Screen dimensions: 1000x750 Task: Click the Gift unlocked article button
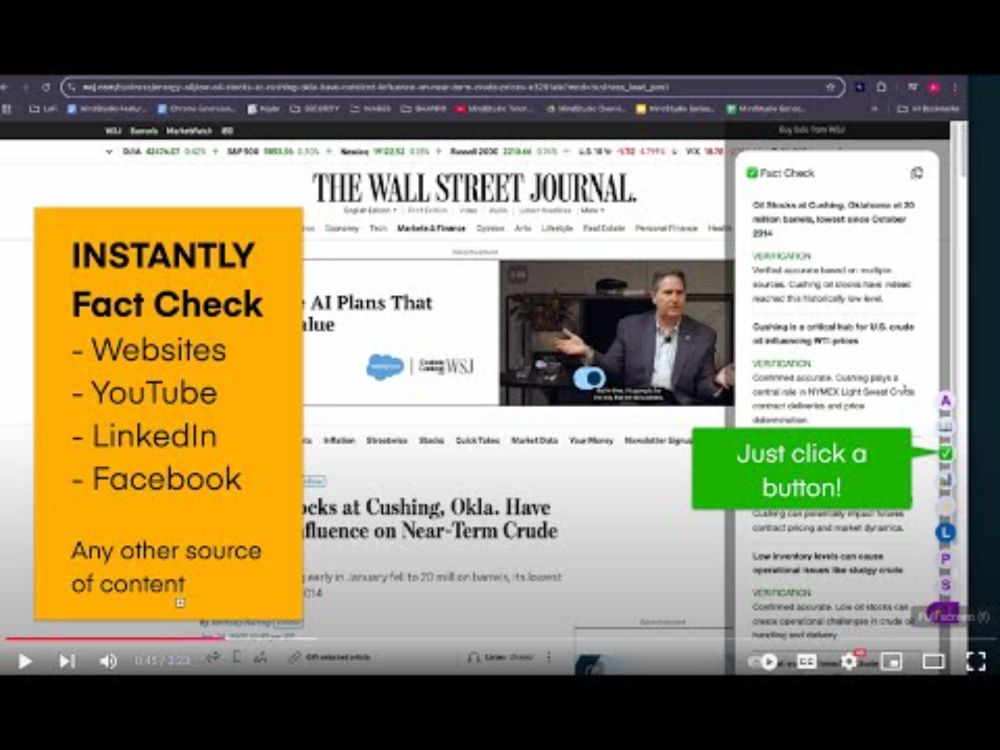point(329,657)
